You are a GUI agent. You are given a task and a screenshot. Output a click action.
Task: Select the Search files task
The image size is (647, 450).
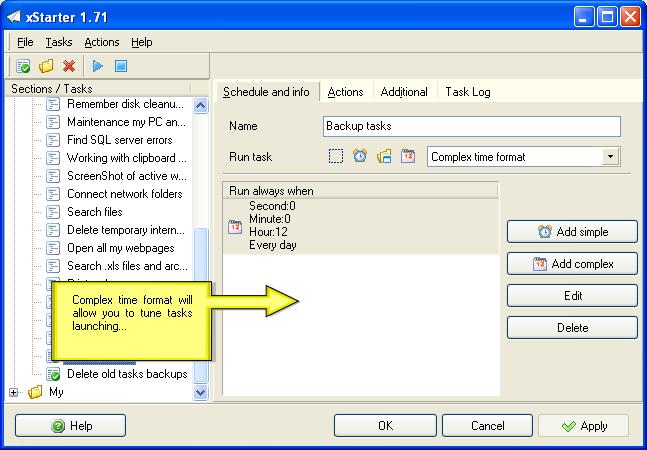point(94,212)
